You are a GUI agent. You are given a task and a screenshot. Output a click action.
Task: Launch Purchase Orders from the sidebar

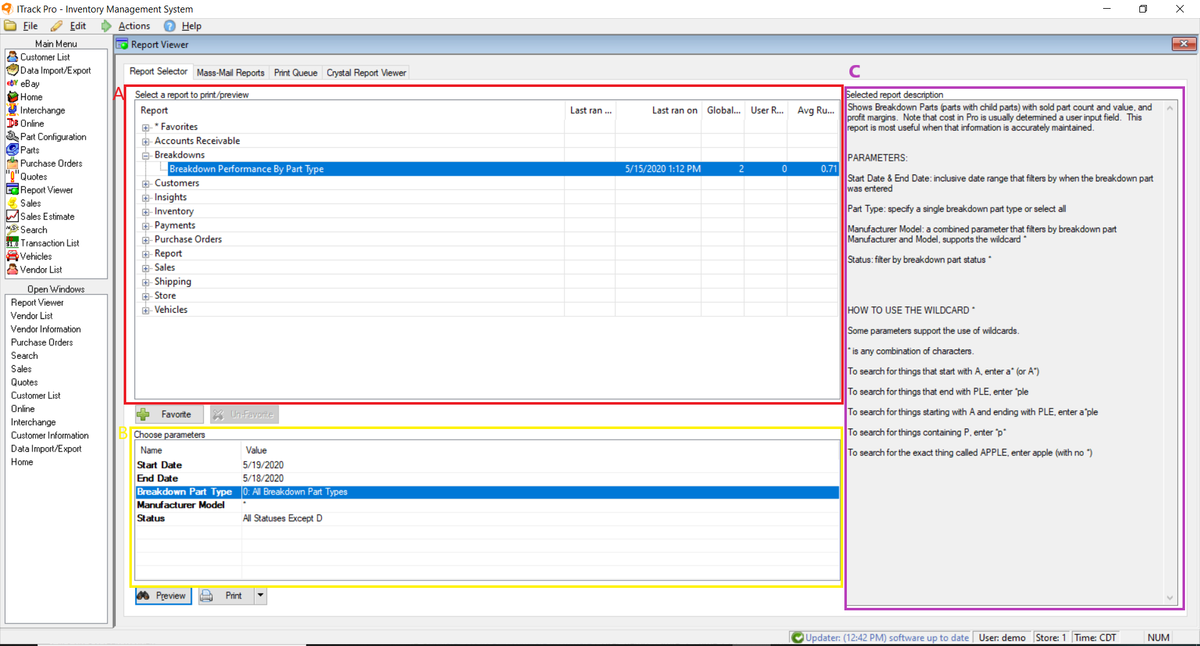[x=49, y=163]
